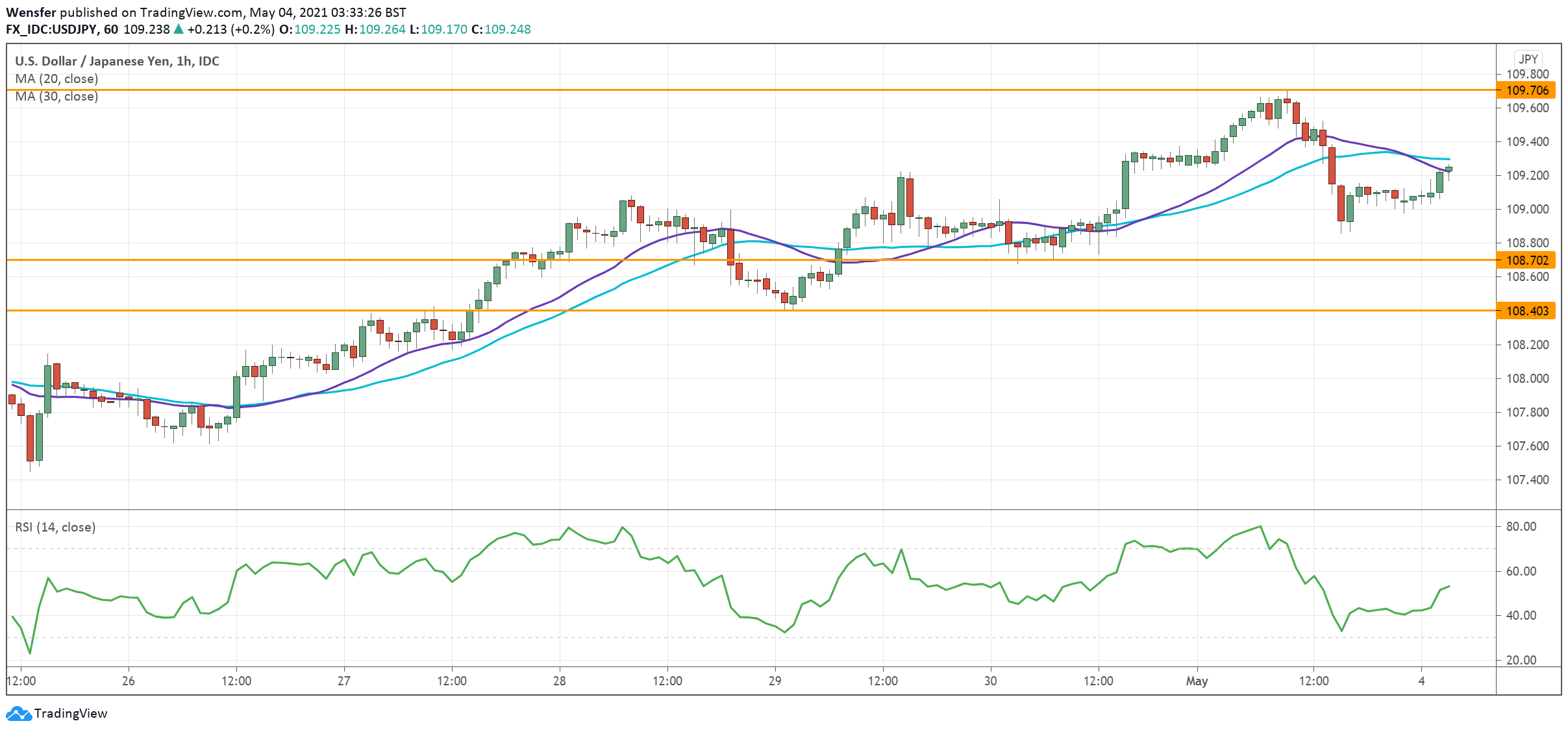The width and height of the screenshot is (1568, 732).
Task: Click the 26 date marker on the time axis
Action: tap(128, 681)
